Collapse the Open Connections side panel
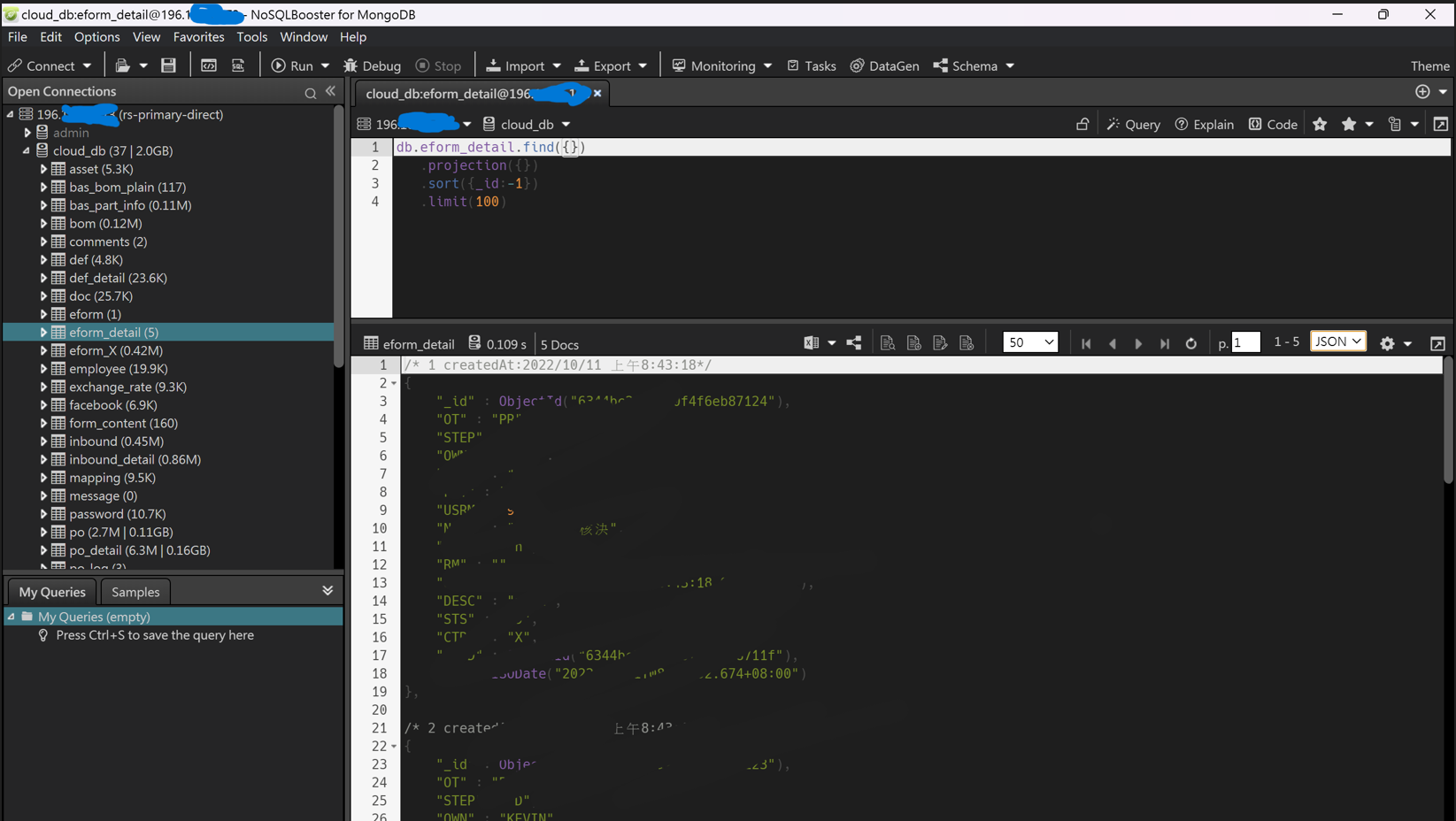The image size is (1456, 821). click(330, 91)
